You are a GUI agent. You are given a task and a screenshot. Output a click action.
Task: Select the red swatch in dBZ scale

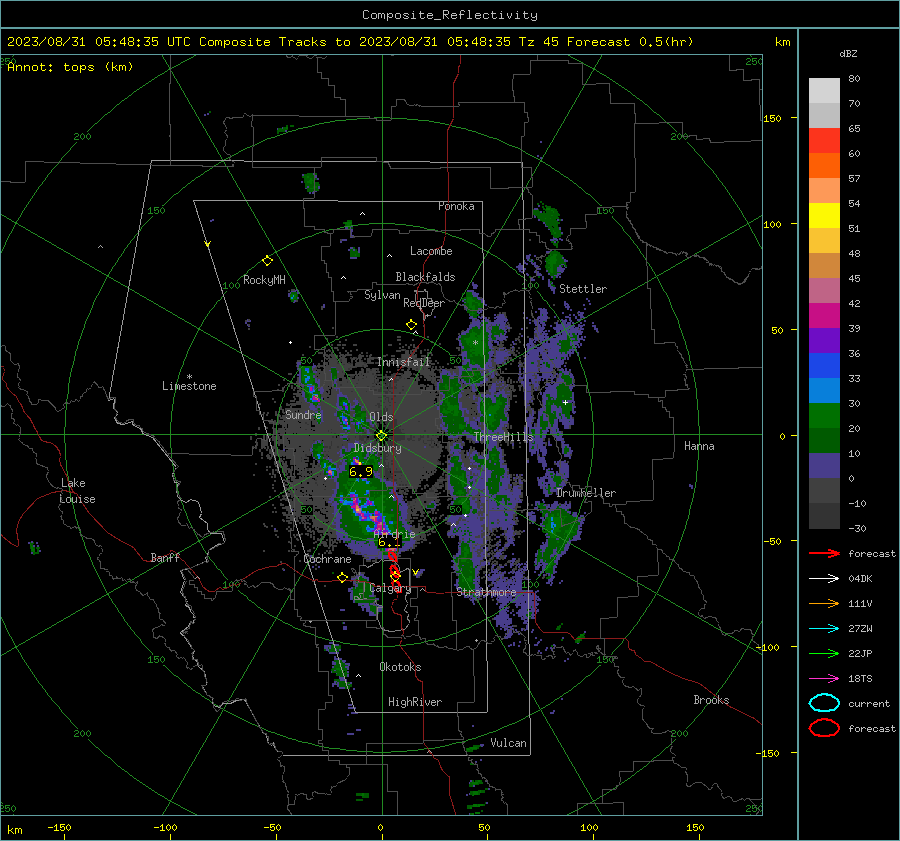pos(824,140)
